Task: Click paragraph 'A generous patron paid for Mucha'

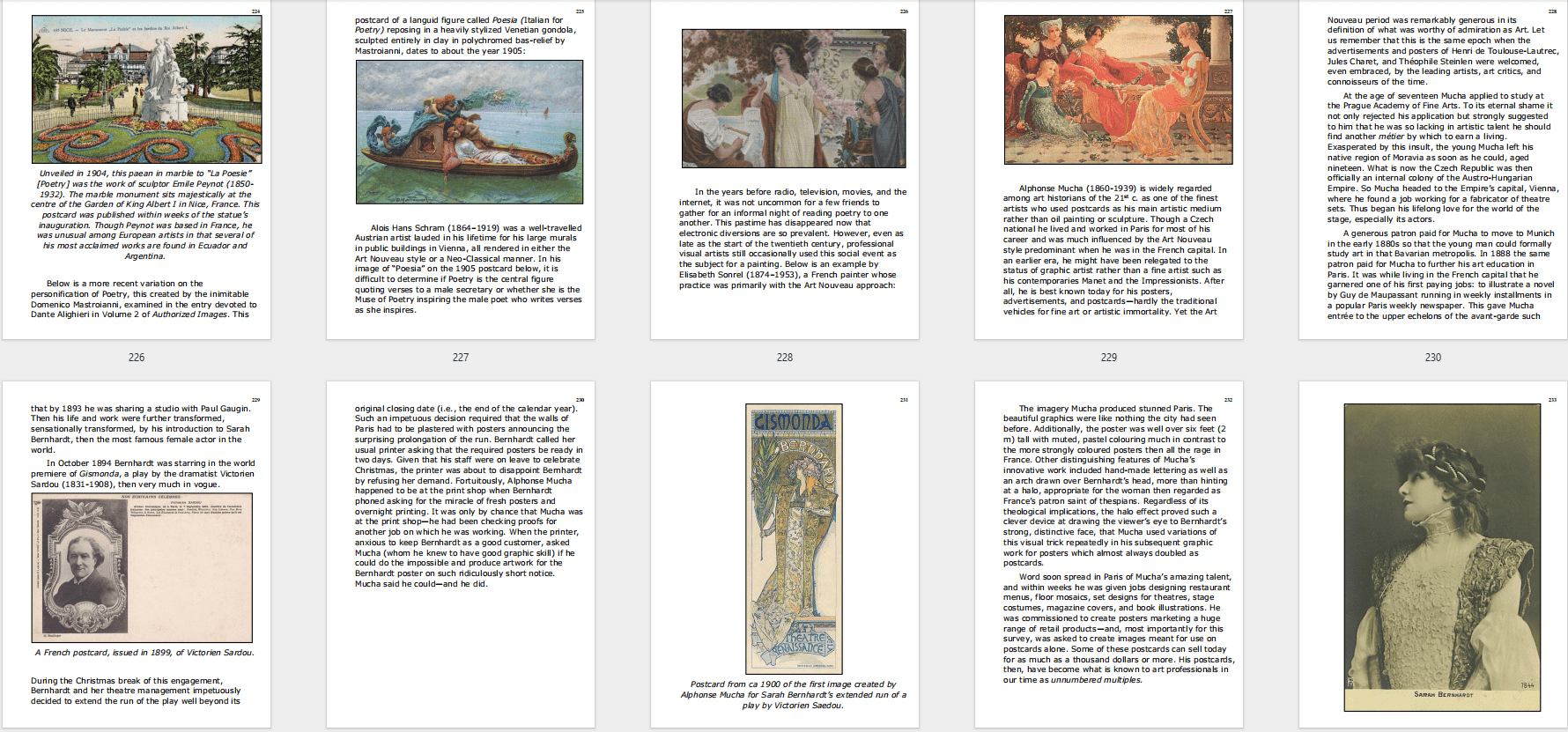Action: click(x=1441, y=275)
